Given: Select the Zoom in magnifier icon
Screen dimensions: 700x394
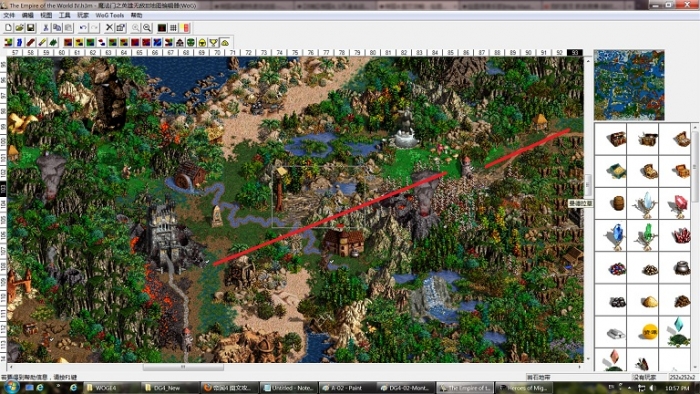Looking at the screenshot, I should [x=136, y=28].
